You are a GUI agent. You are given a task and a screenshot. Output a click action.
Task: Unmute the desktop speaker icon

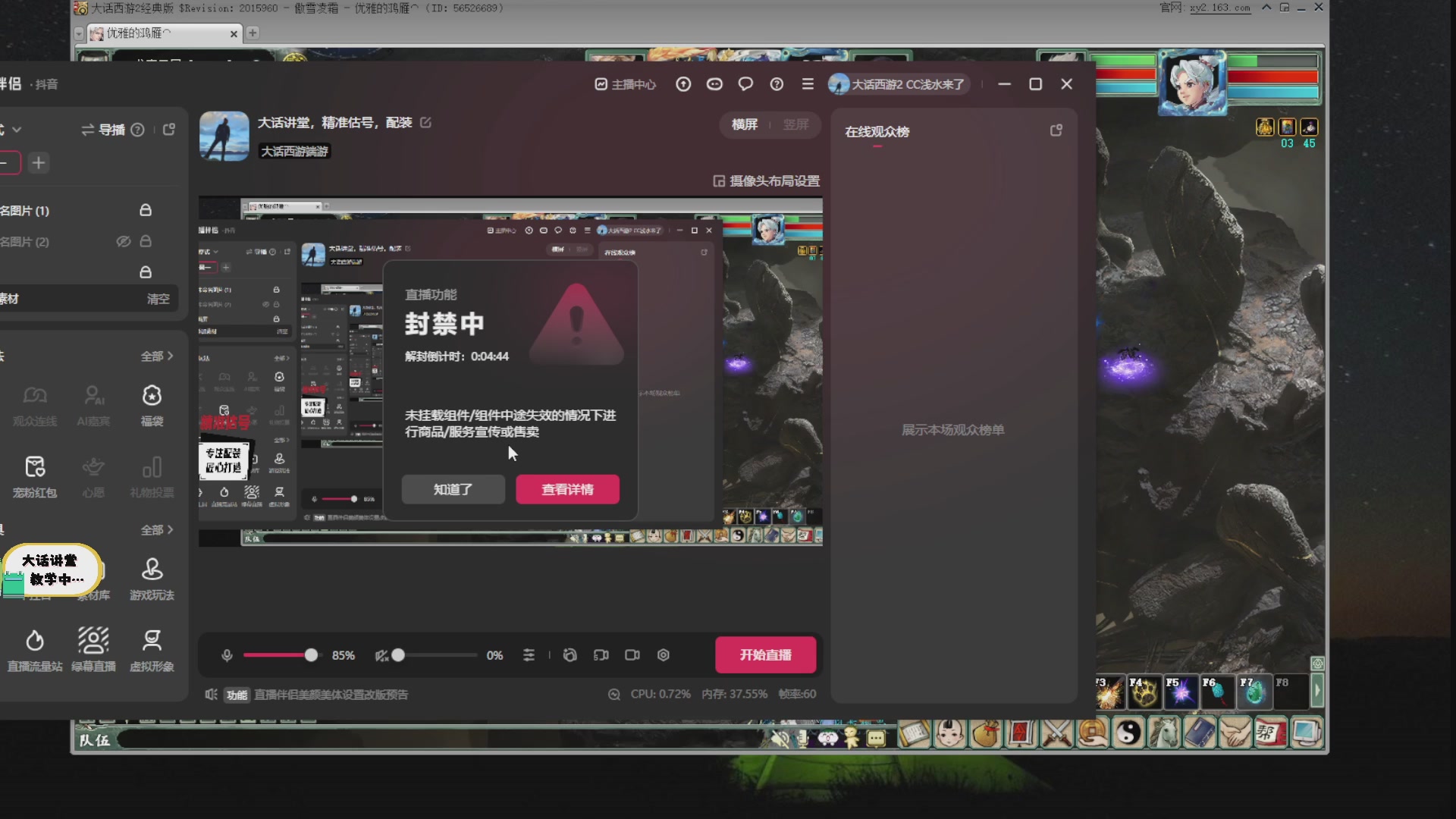(381, 655)
